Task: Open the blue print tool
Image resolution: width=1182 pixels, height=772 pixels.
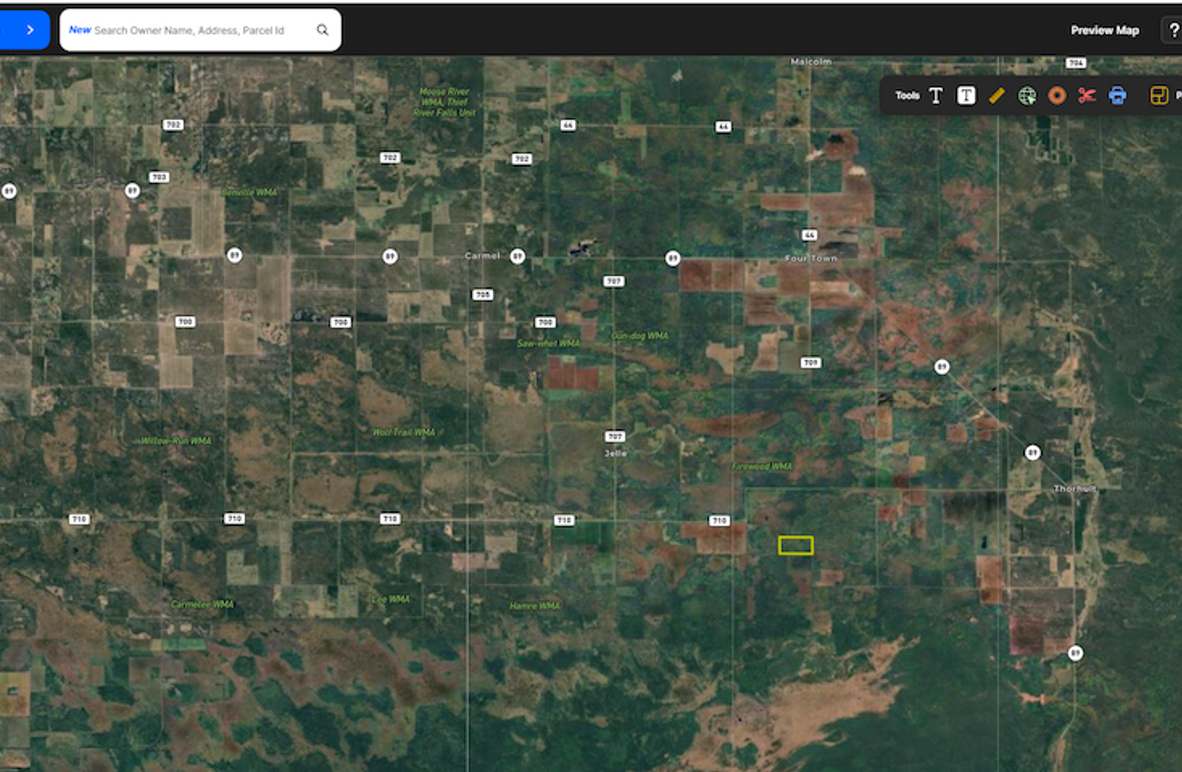Action: (x=1117, y=96)
